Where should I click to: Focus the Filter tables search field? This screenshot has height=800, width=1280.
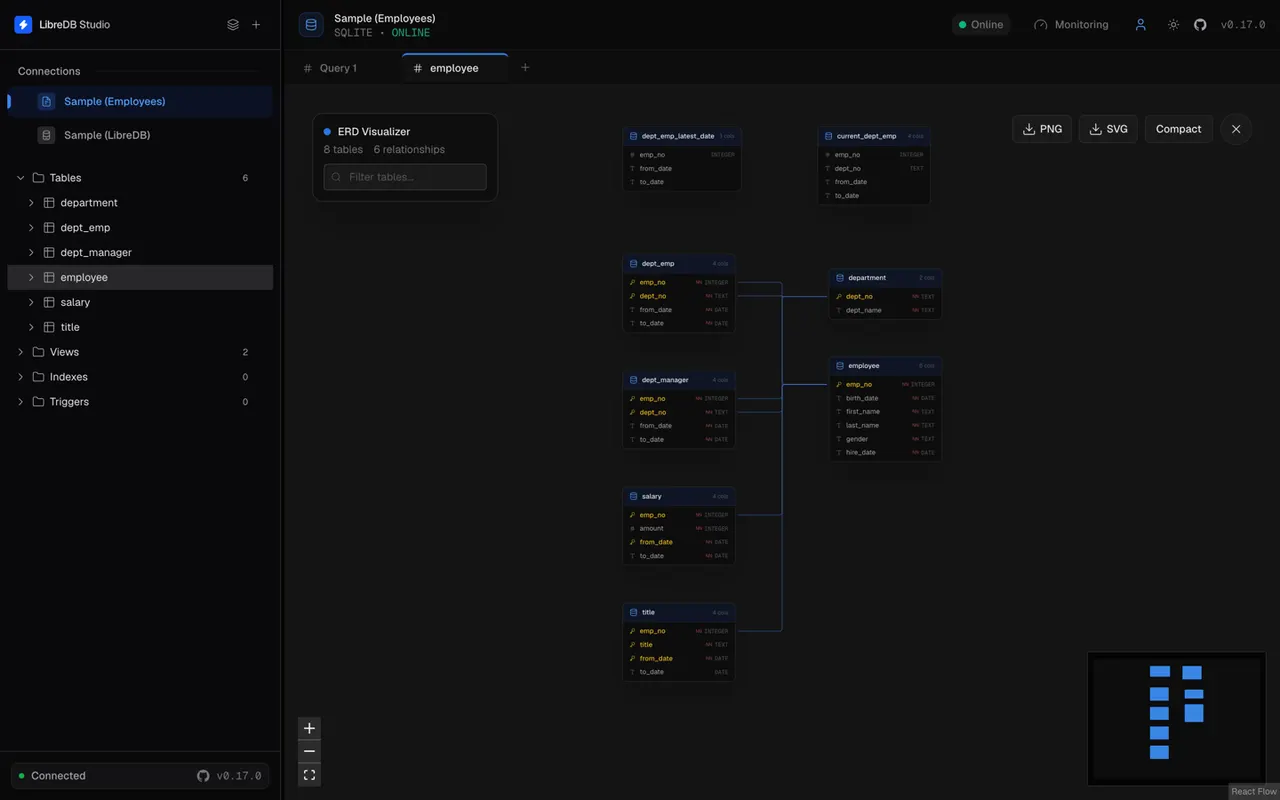coord(405,177)
